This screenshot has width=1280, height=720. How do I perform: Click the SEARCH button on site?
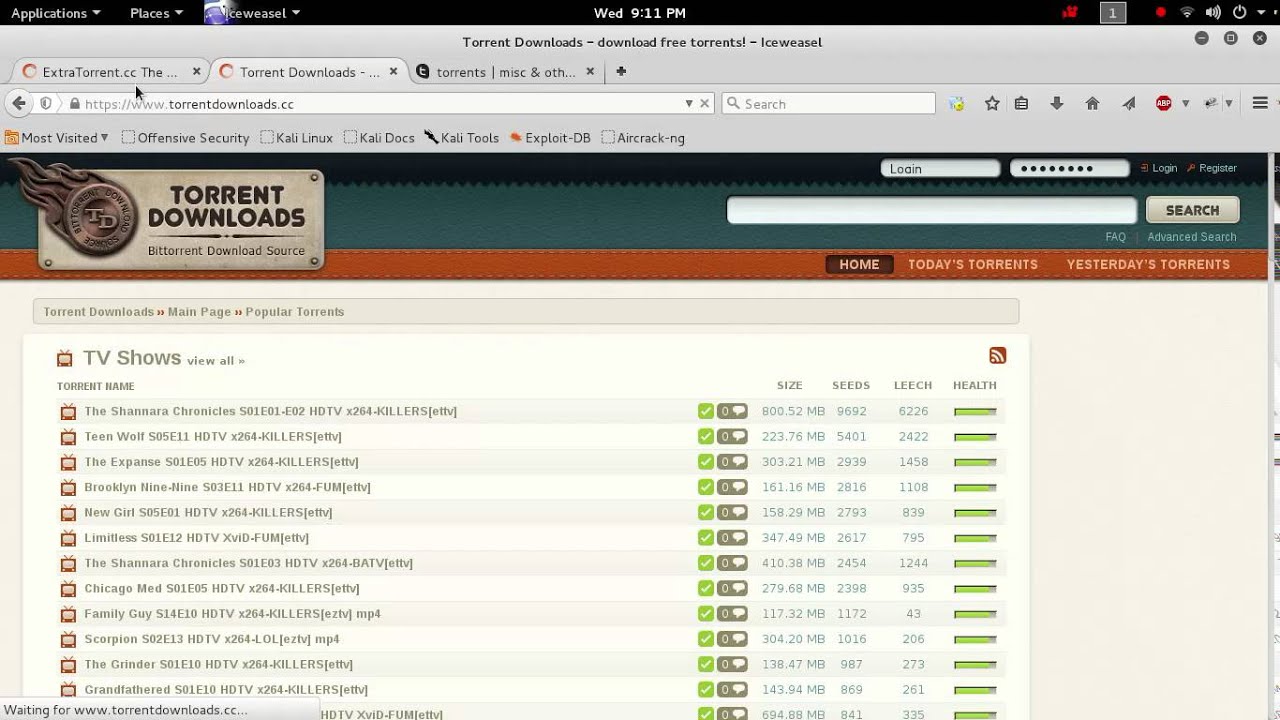click(x=1192, y=210)
